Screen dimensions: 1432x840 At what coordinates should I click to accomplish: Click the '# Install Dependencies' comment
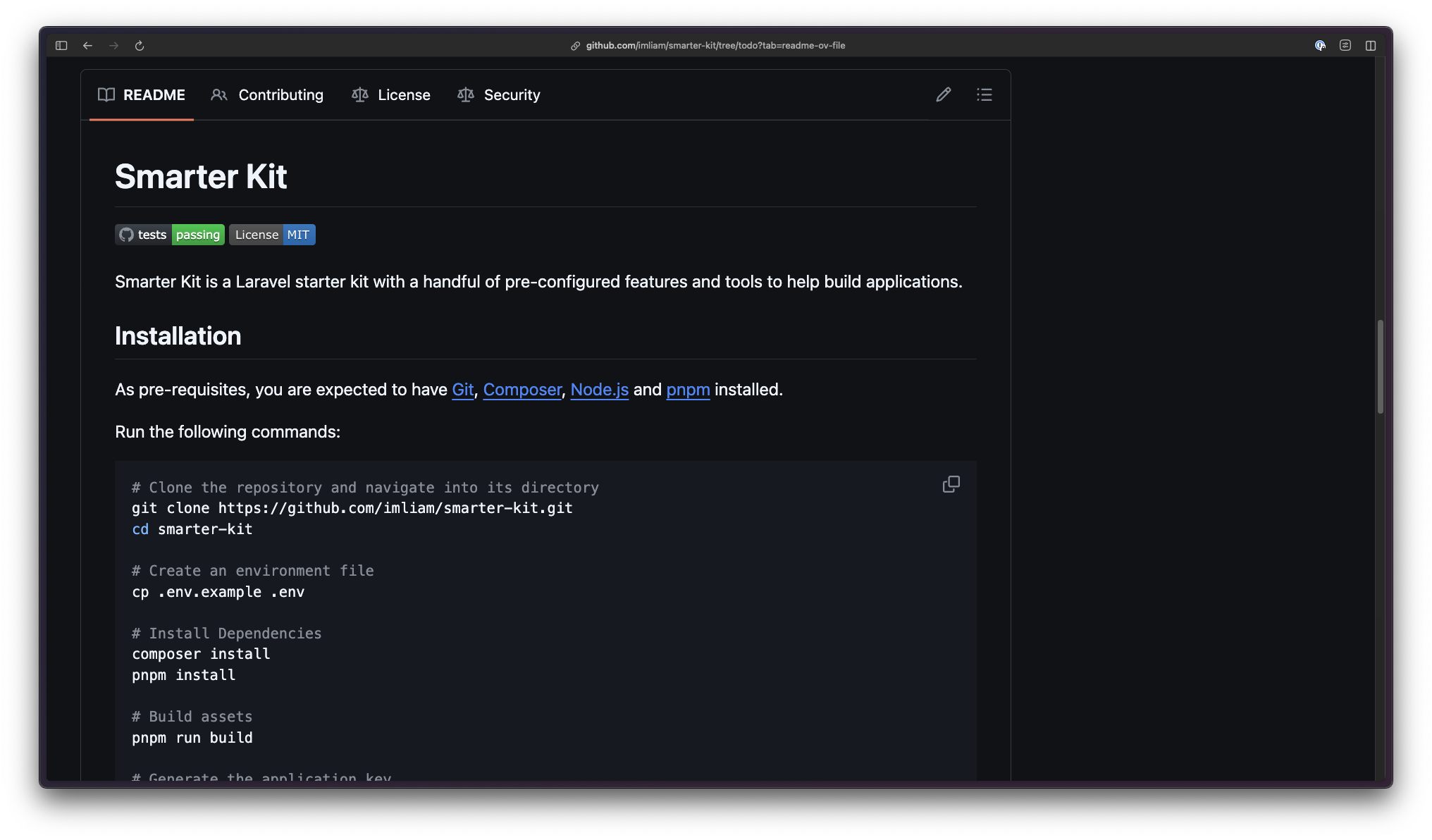(x=227, y=634)
